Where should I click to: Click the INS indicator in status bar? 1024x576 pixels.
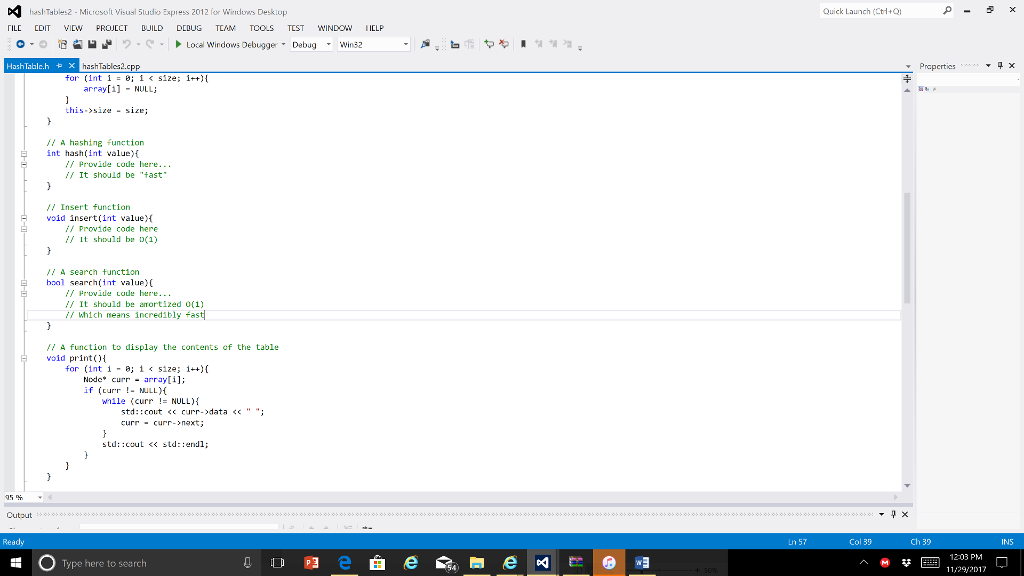(x=1007, y=542)
